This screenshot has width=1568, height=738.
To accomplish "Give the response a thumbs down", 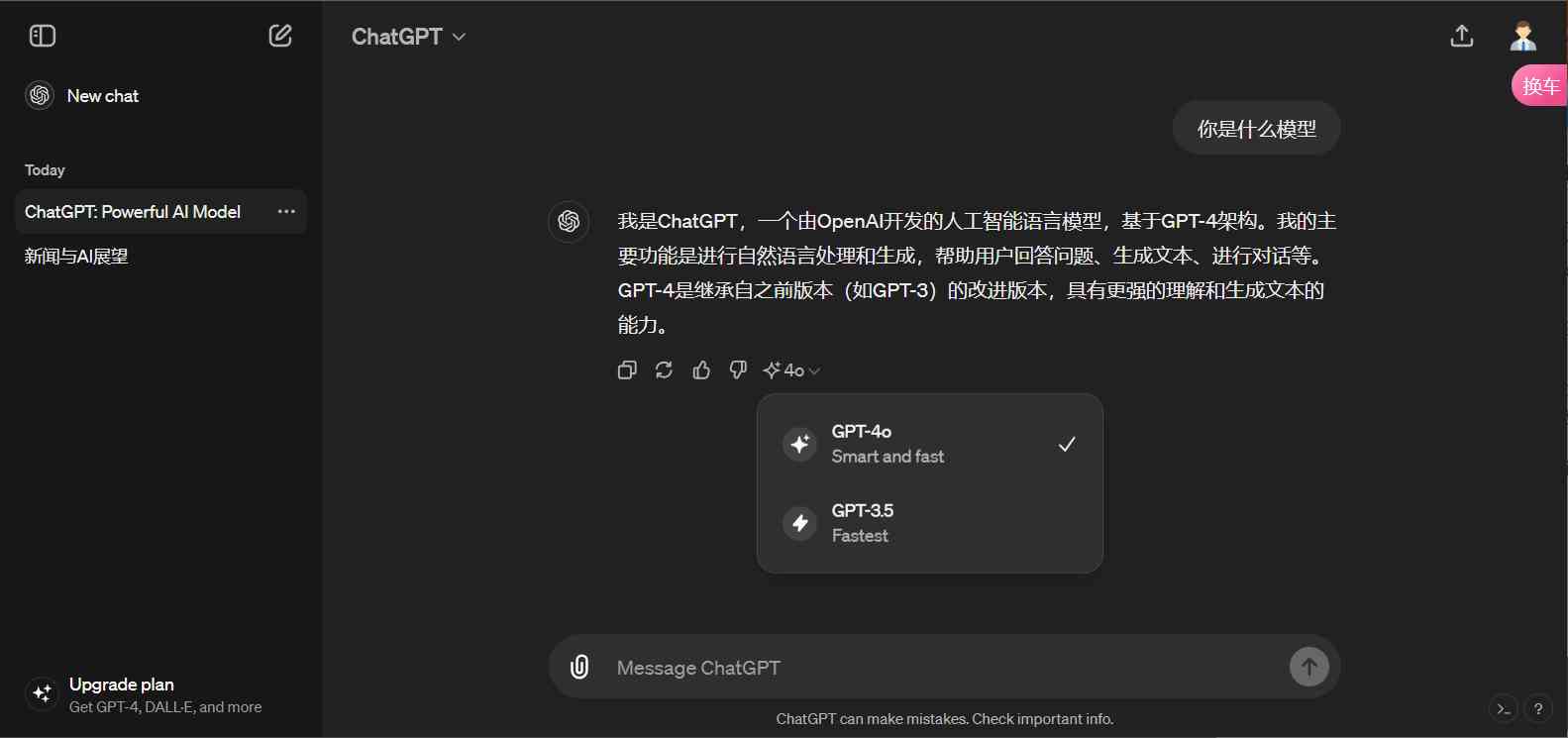I will (x=738, y=370).
